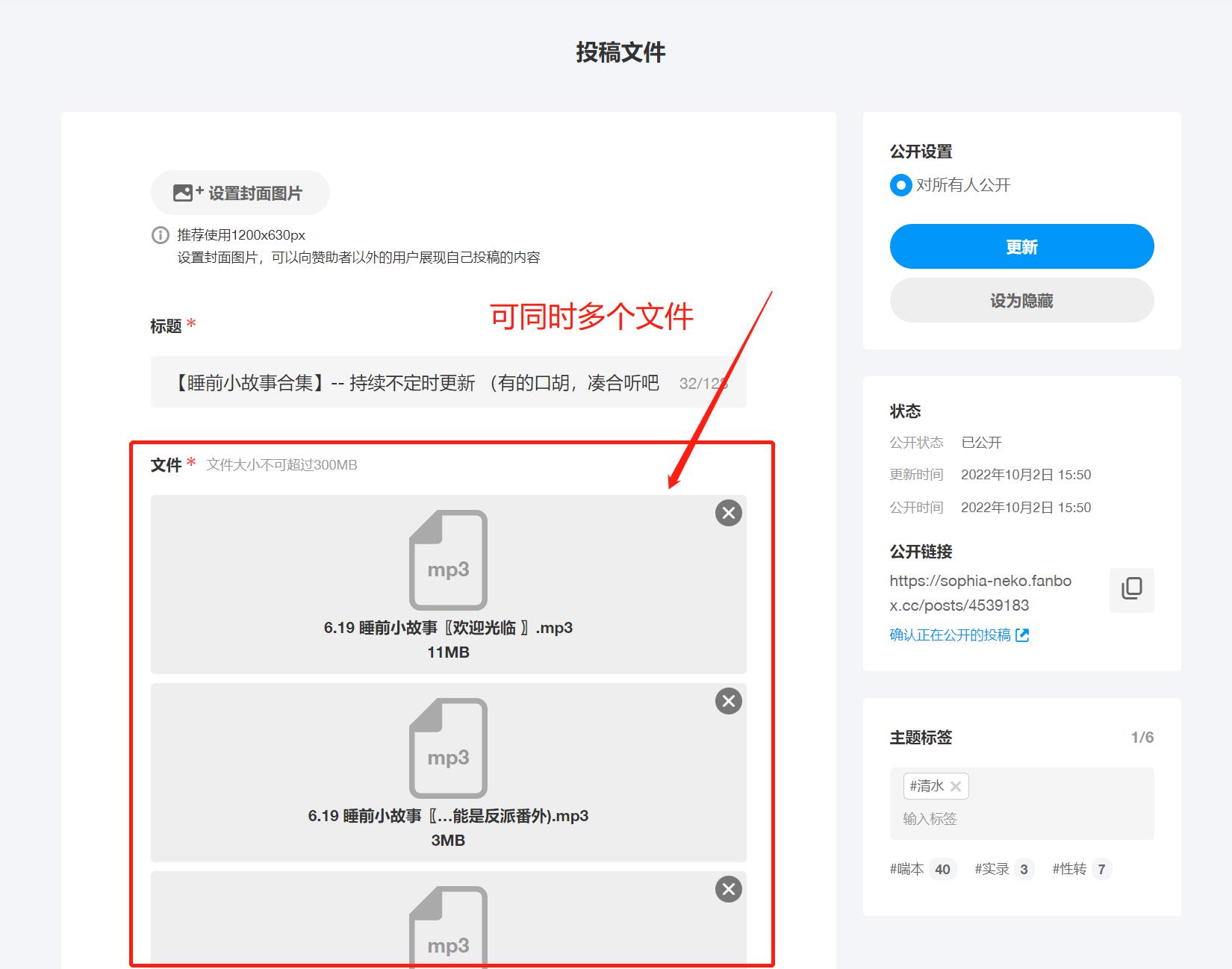Click the mp3 icon of 能是反派番外 file
1232x969 pixels.
click(448, 748)
